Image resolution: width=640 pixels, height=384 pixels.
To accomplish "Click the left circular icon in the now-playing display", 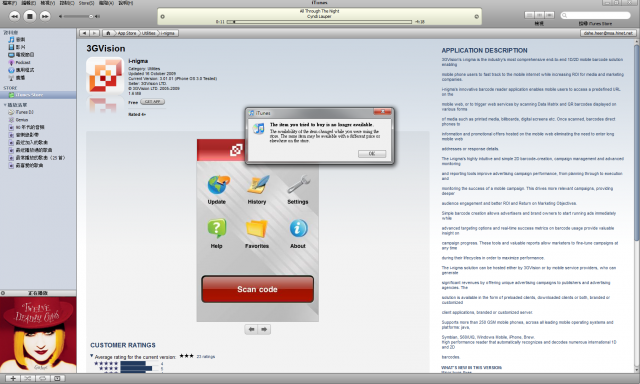I will coord(162,17).
